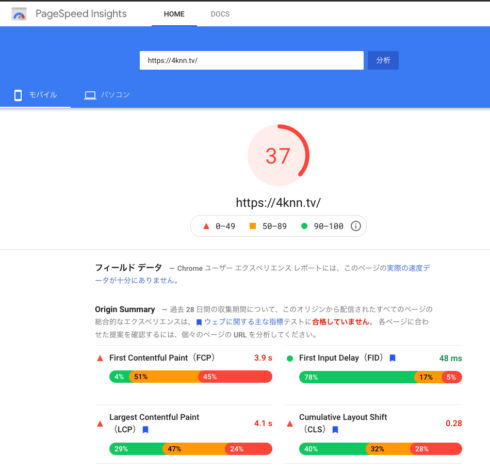Click the CLS value 0.28
490x471 pixels.
(454, 423)
